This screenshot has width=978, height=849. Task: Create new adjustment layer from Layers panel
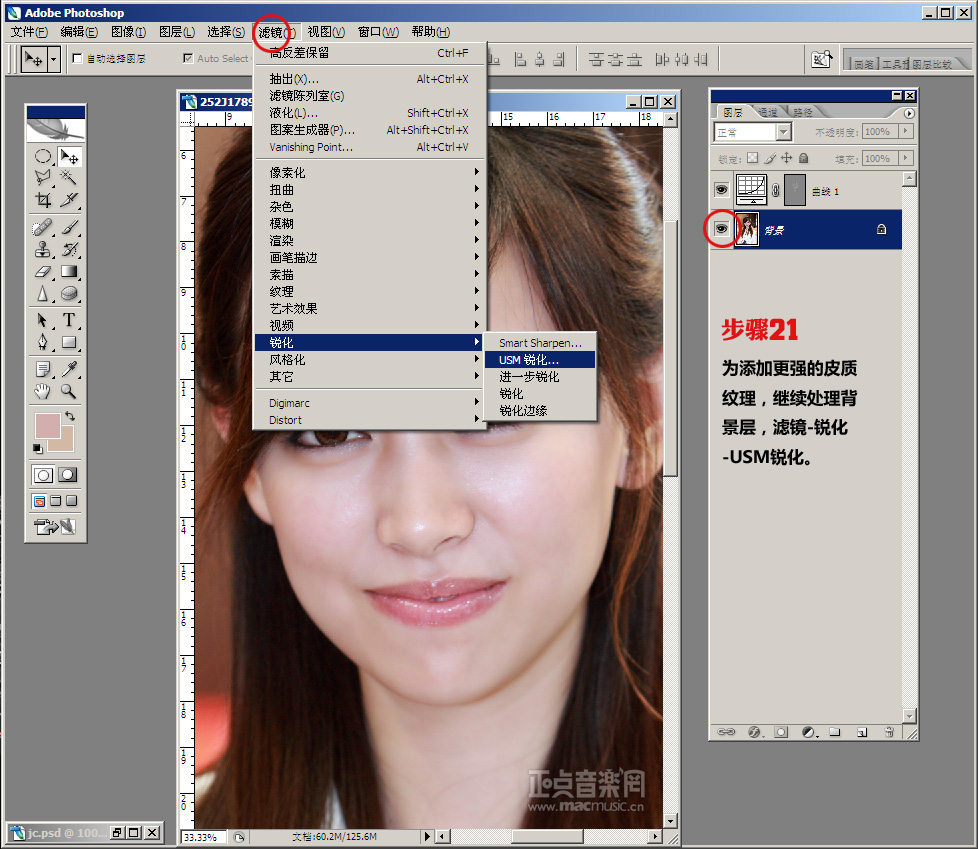tap(807, 732)
